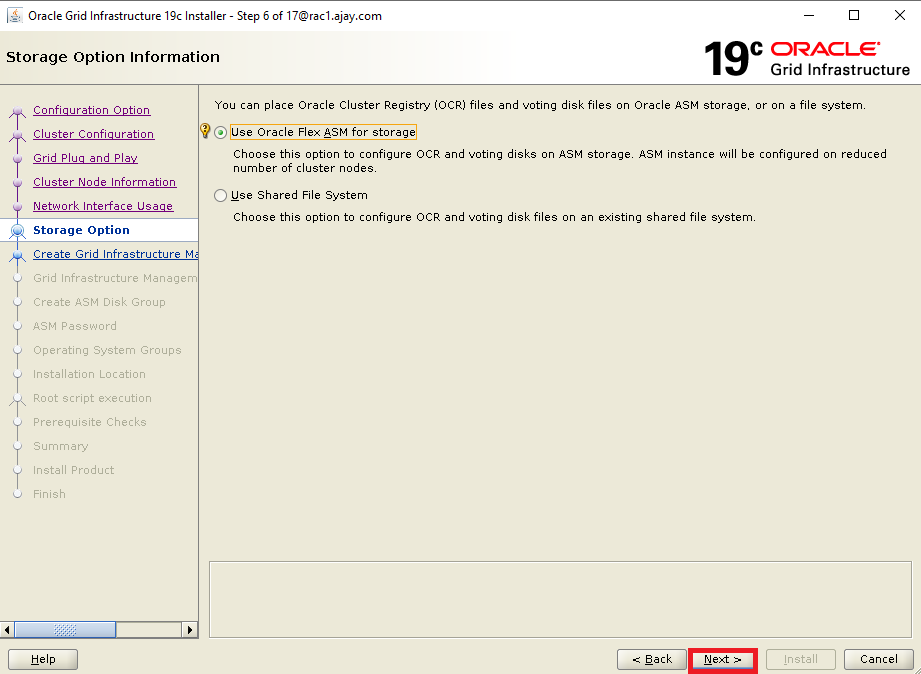
Task: Click the Configuration Option step node icon
Action: [18, 111]
